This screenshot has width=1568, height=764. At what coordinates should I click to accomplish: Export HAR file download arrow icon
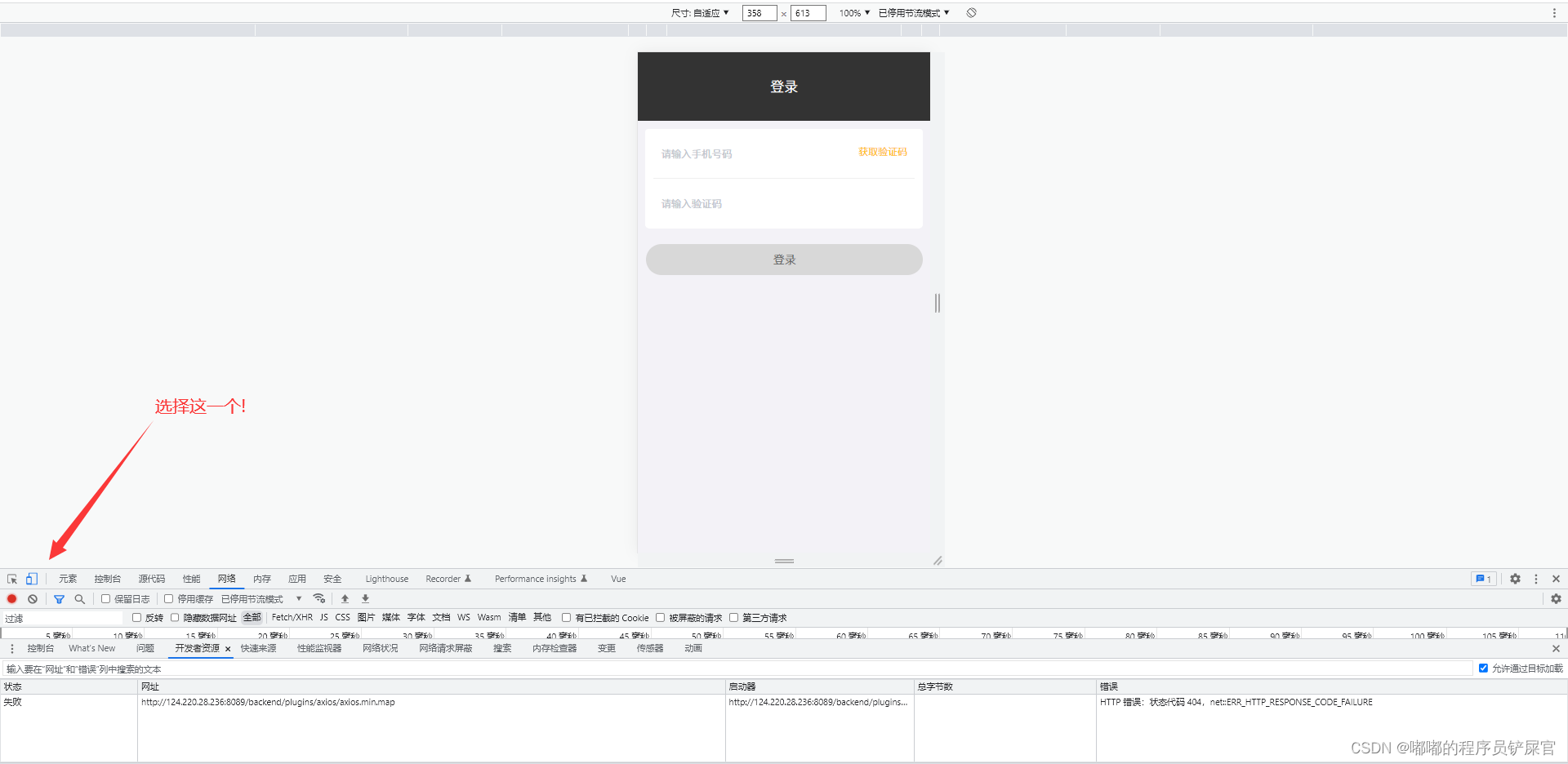pos(365,598)
